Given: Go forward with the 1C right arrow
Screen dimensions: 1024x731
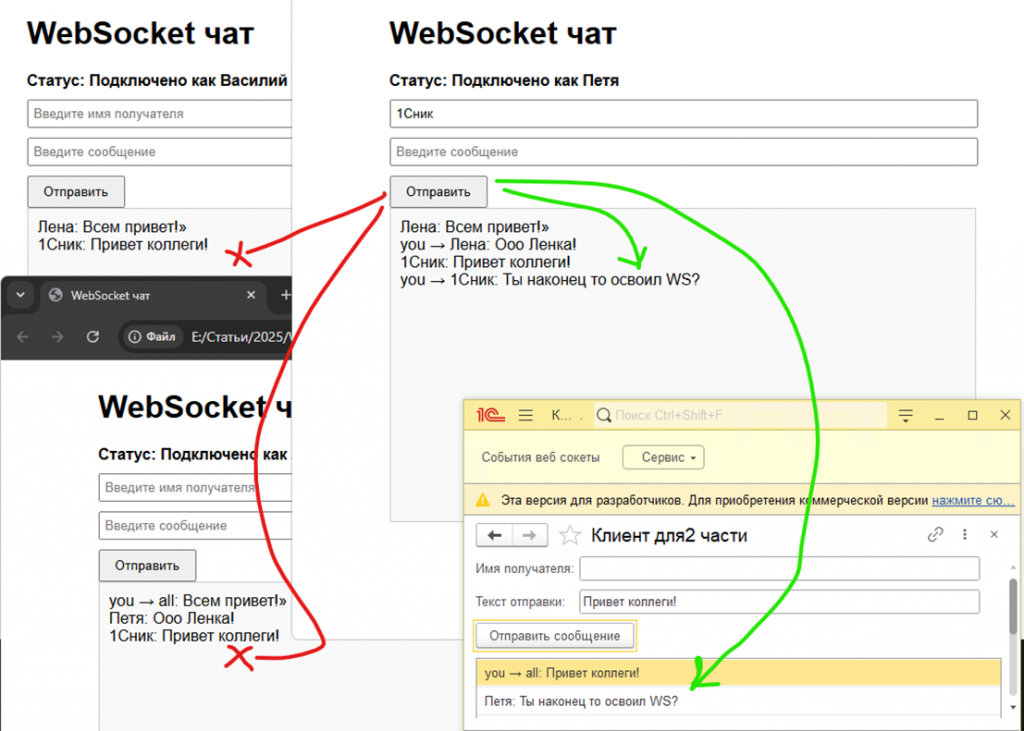Looking at the screenshot, I should click(530, 536).
